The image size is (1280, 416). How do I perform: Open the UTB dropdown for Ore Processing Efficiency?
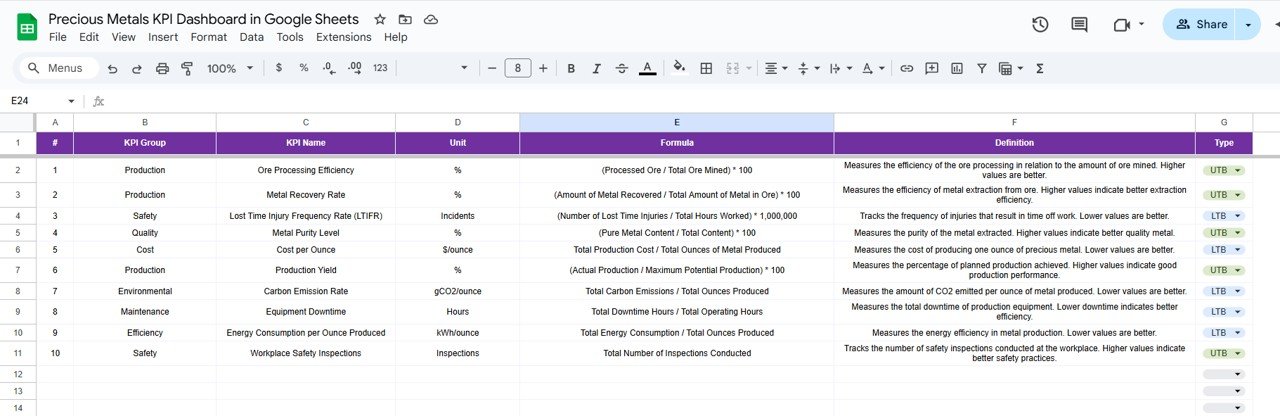(x=1224, y=170)
